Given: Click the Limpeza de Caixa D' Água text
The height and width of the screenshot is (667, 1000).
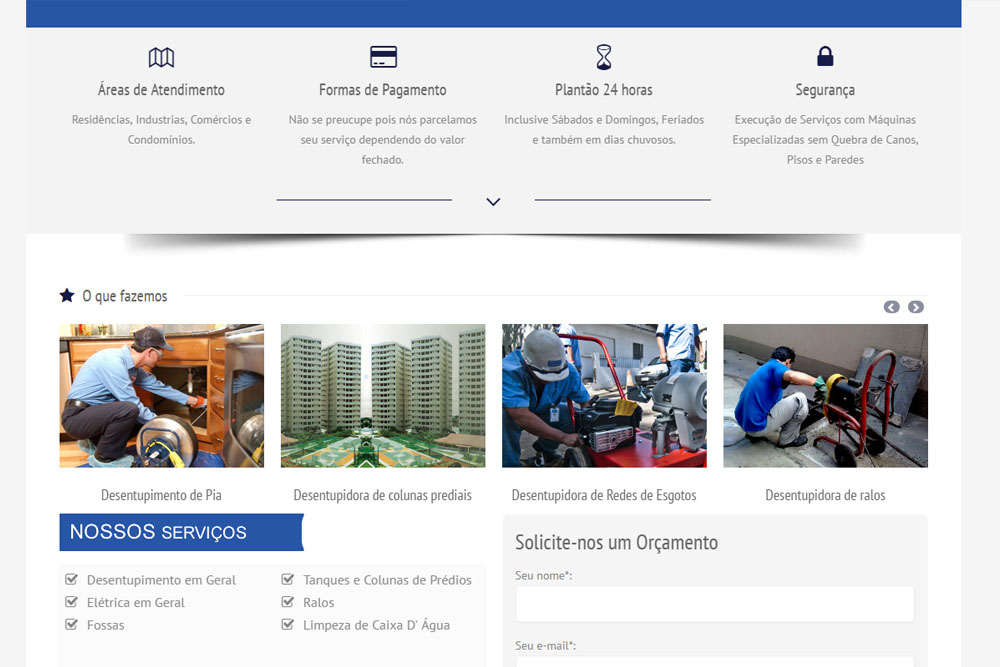Looking at the screenshot, I should [376, 625].
